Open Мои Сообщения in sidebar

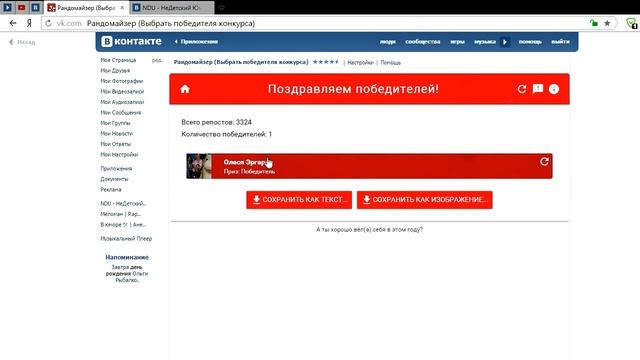[120, 113]
